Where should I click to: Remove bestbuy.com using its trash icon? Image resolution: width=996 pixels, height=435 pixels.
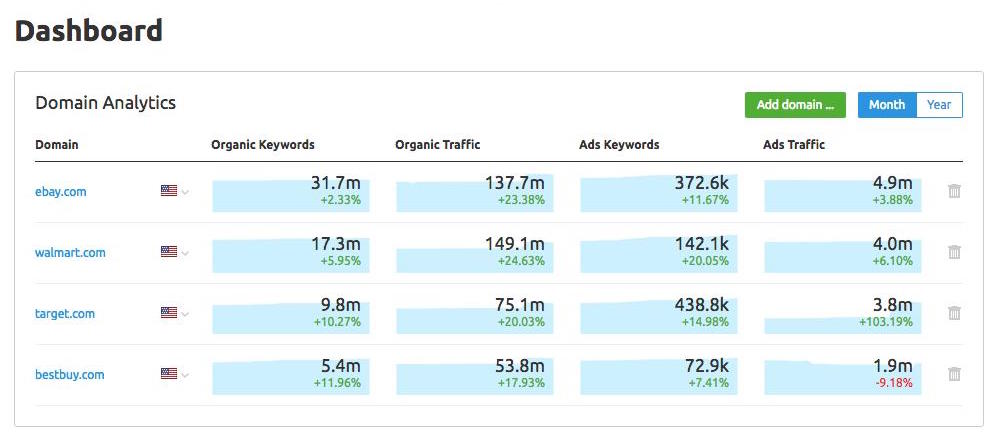pyautogui.click(x=953, y=374)
